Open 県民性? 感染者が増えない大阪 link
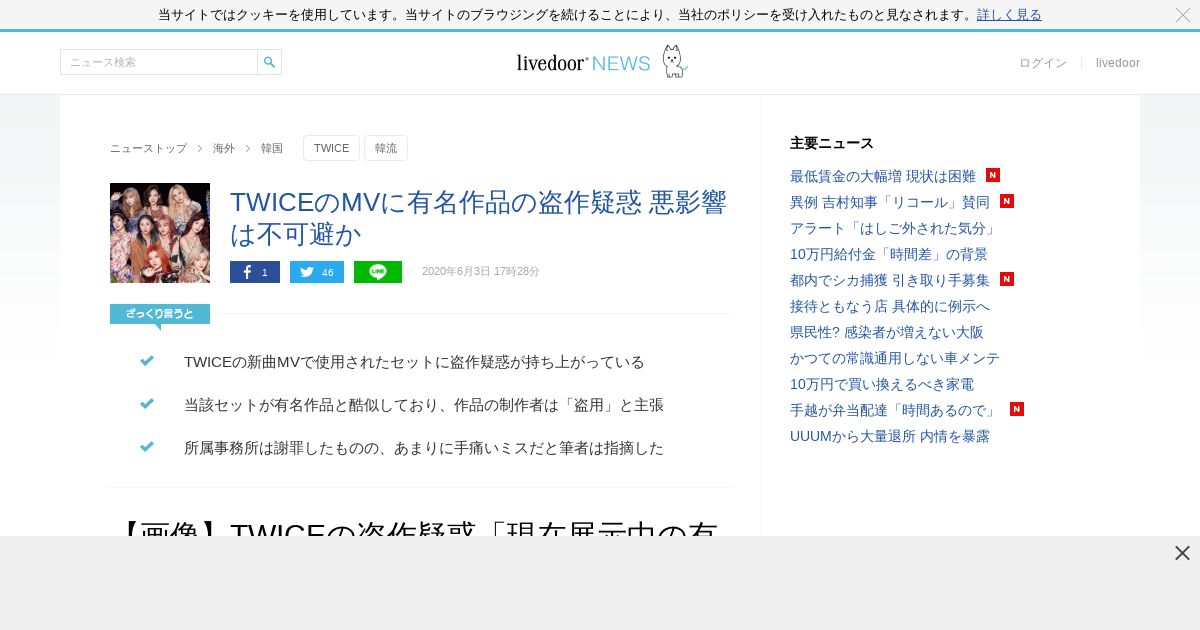The height and width of the screenshot is (630, 1200). tap(887, 332)
